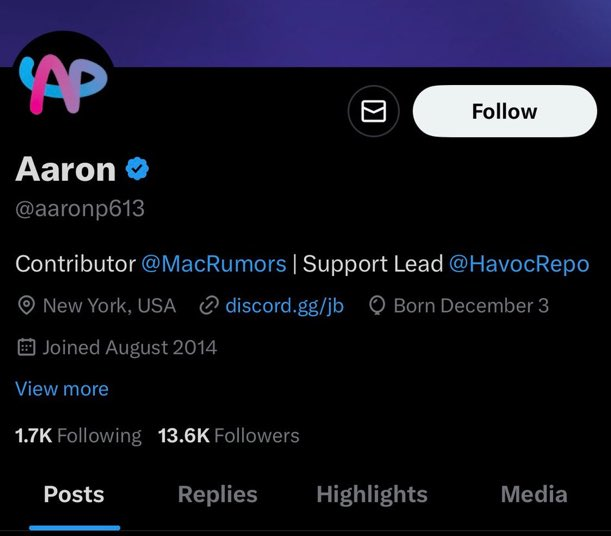Image resolution: width=611 pixels, height=536 pixels.
Task: Click the location pin icon
Action: click(x=26, y=305)
